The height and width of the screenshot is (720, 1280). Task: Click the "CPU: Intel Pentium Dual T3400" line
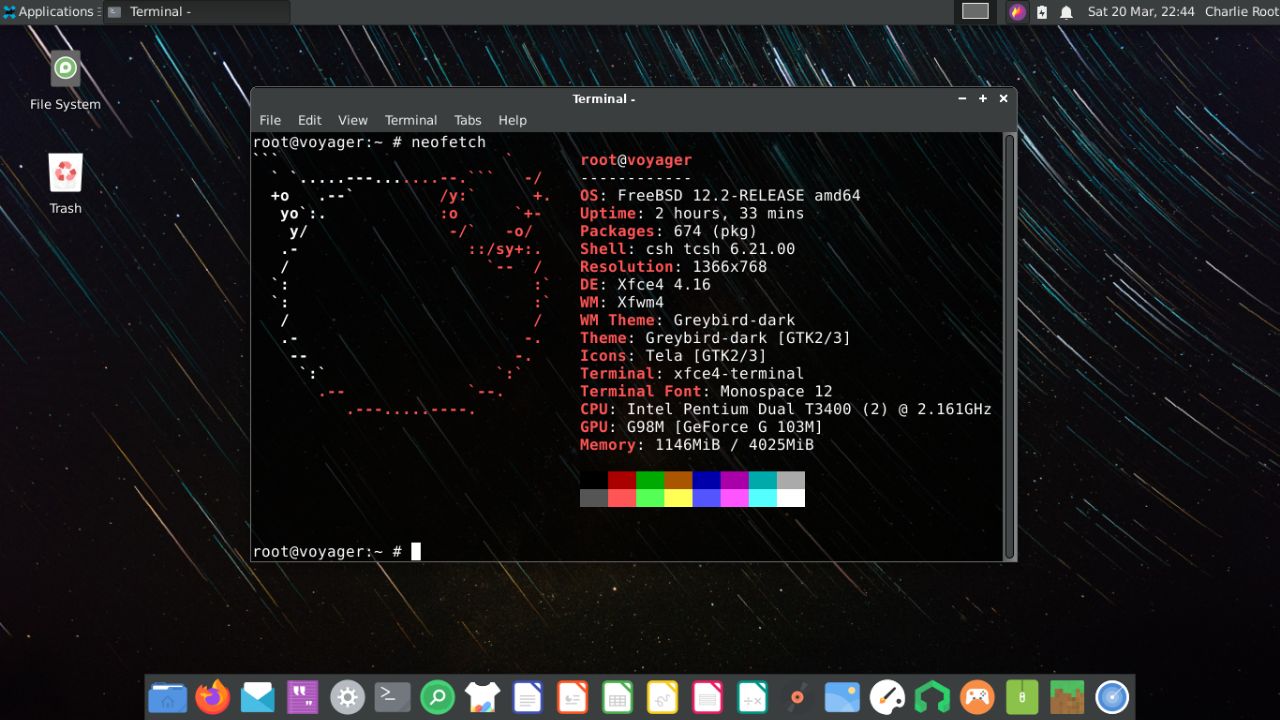(x=786, y=410)
